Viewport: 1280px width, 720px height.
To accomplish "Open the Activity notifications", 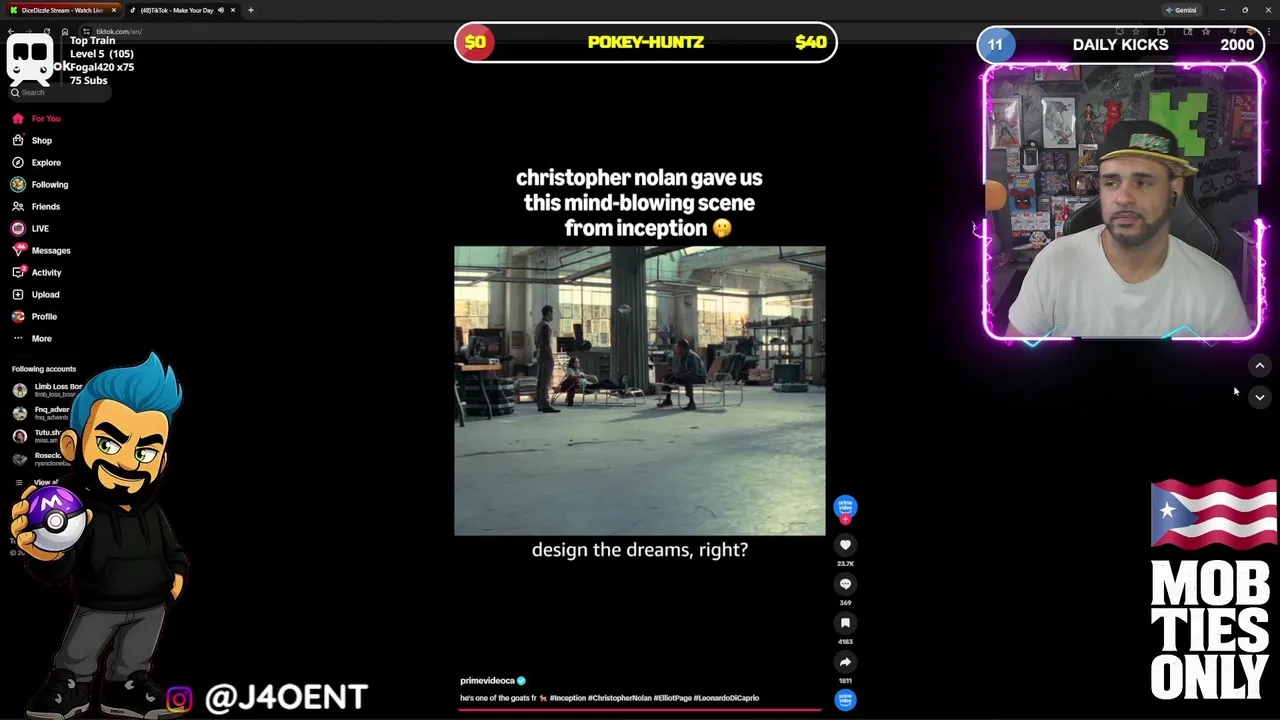I will [x=37, y=272].
